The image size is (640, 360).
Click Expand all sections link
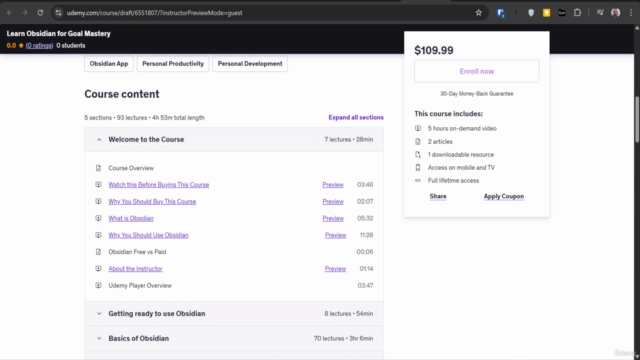[356, 118]
